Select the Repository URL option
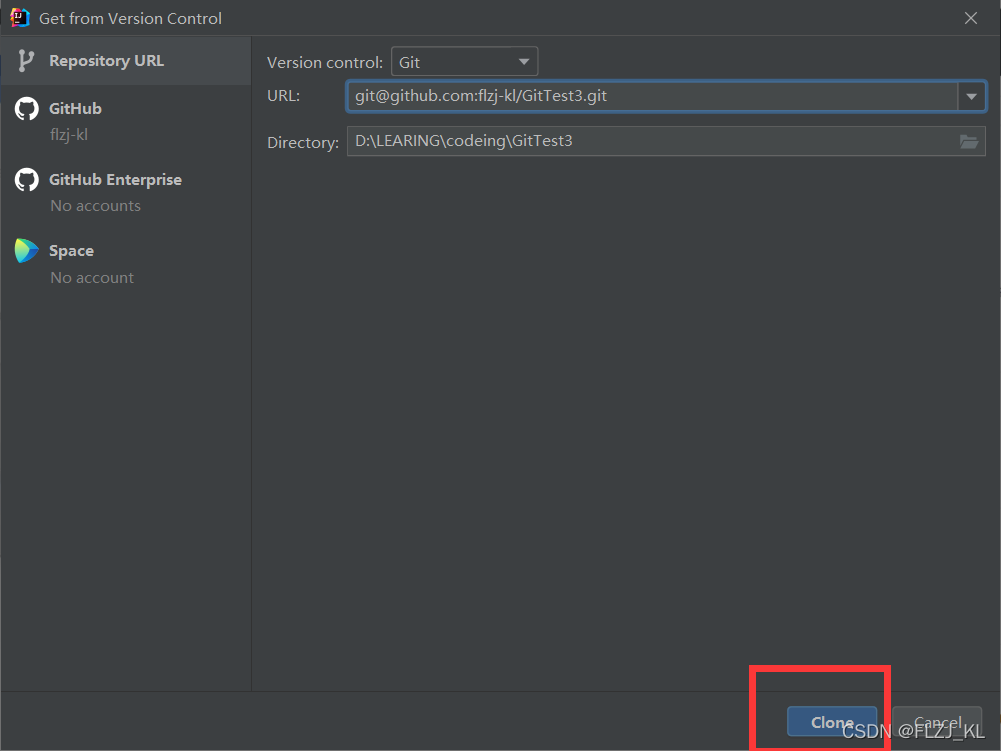Image resolution: width=1001 pixels, height=751 pixels. (x=126, y=61)
